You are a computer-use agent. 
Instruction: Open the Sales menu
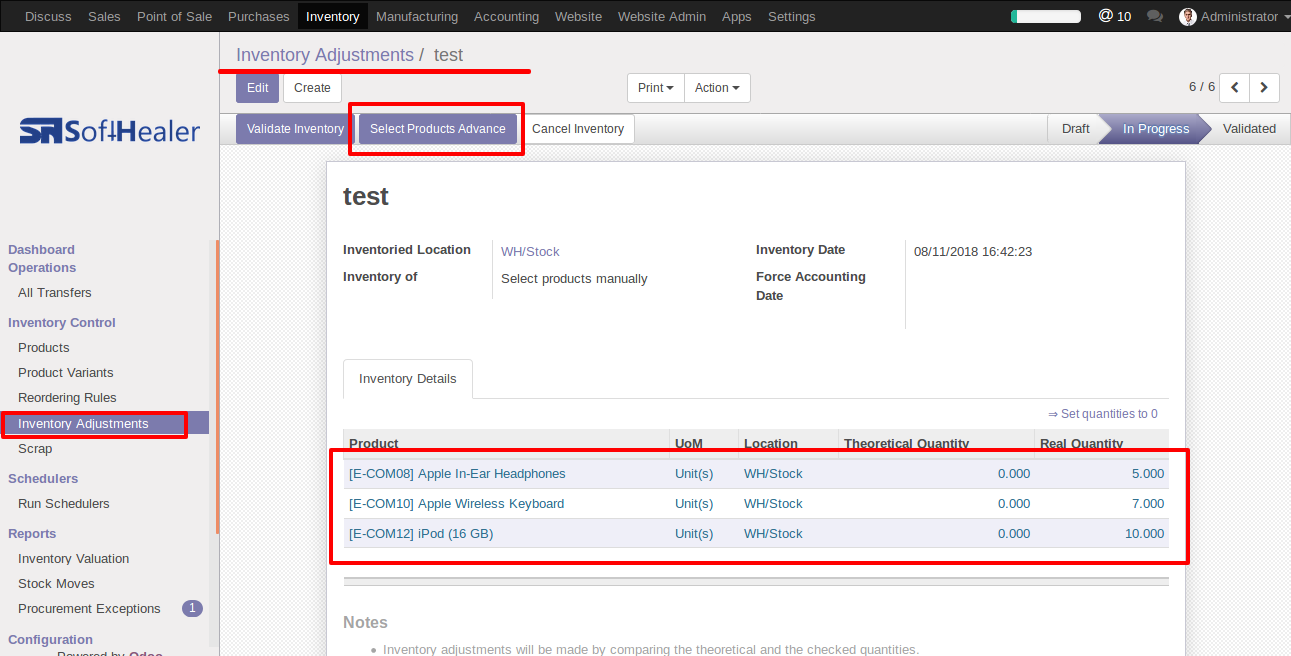point(104,16)
